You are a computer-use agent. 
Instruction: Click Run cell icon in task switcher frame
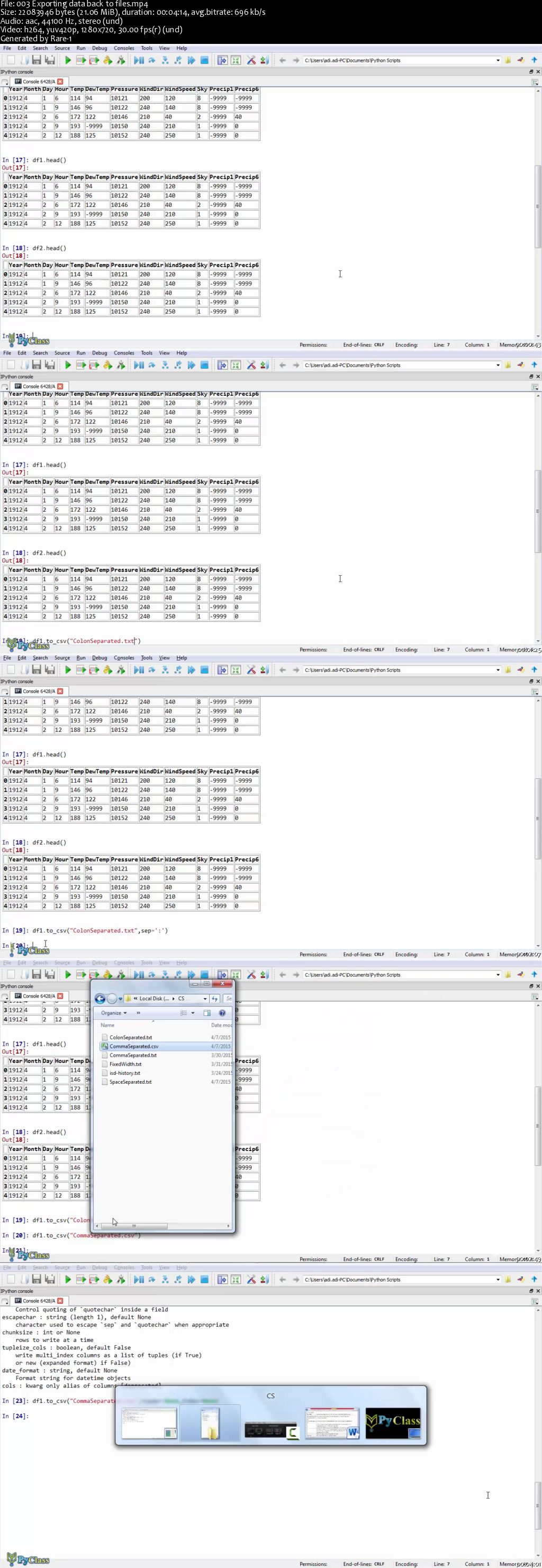(81, 1280)
